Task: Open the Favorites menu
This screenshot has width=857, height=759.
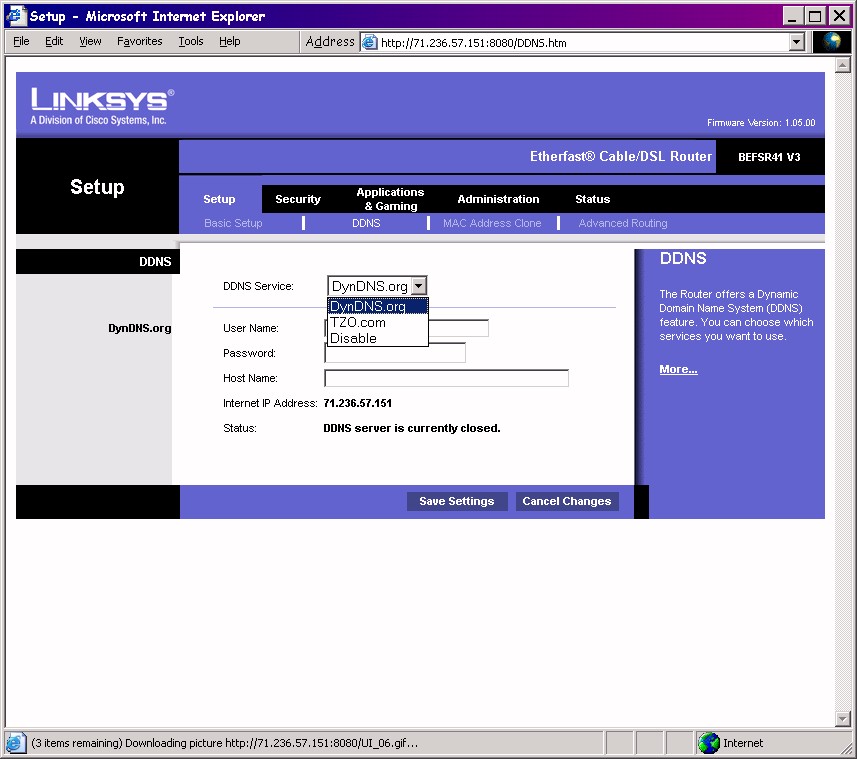Action: point(139,41)
